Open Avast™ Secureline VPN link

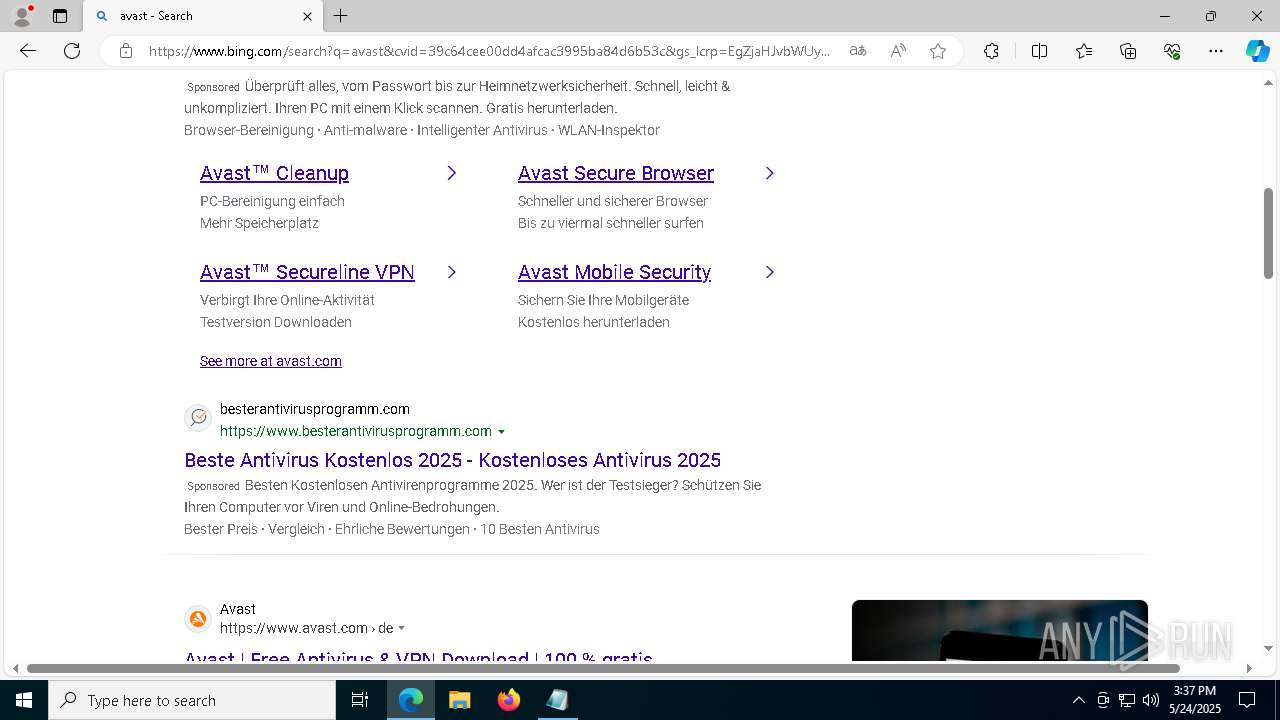pyautogui.click(x=307, y=272)
